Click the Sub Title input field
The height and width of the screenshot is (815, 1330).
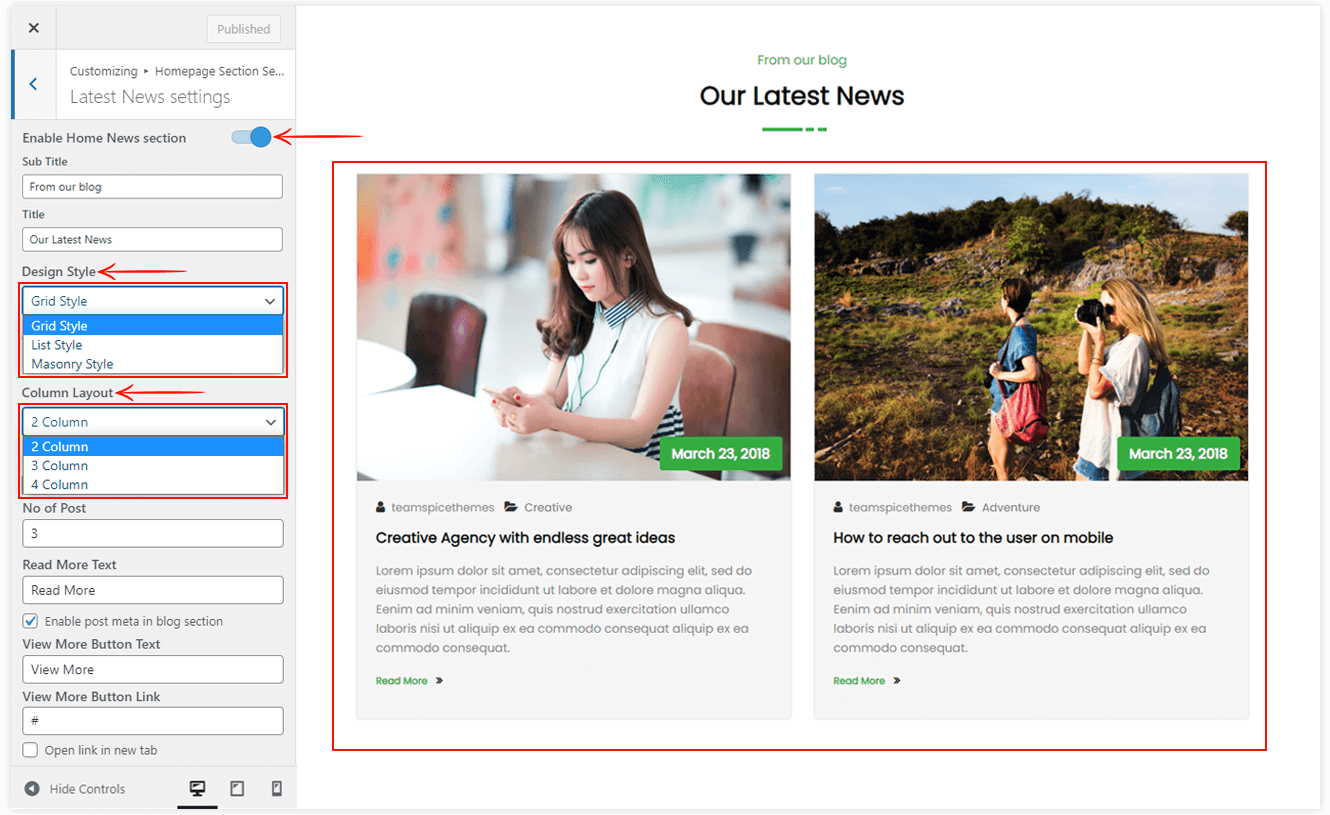tap(153, 187)
